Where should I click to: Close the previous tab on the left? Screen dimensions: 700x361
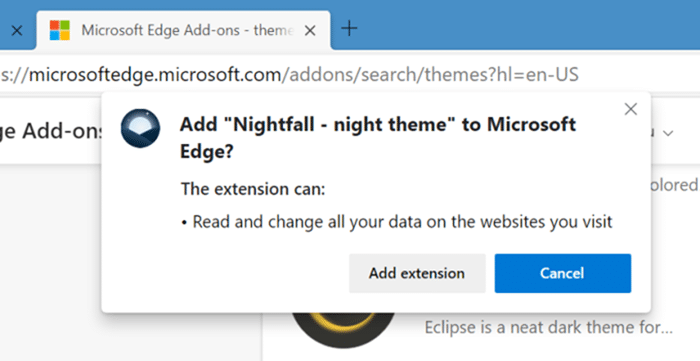click(17, 30)
